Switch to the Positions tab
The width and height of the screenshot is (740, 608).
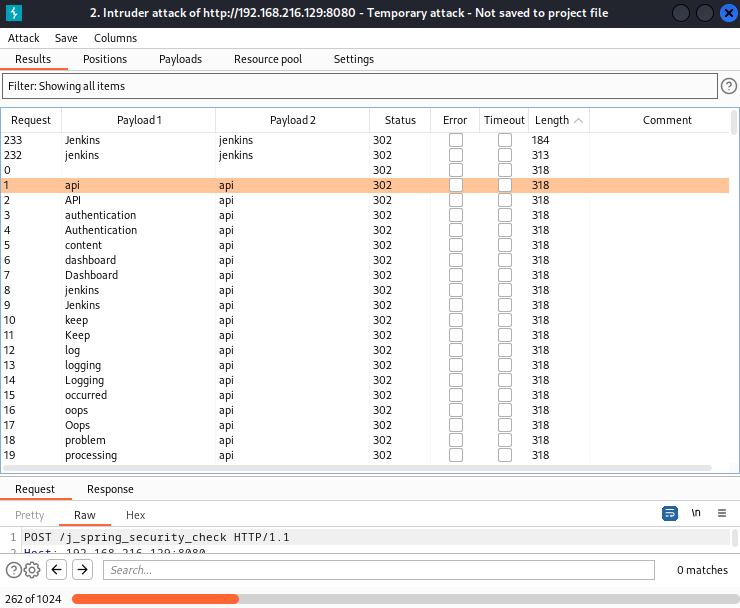[x=105, y=59]
